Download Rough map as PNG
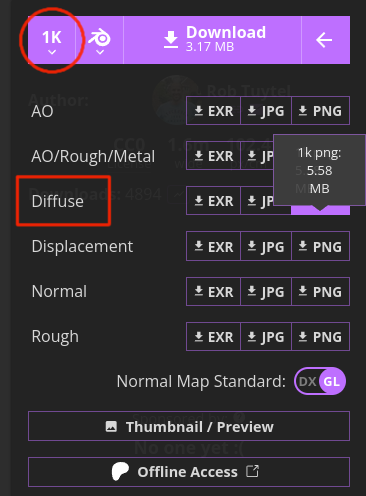 pyautogui.click(x=321, y=337)
